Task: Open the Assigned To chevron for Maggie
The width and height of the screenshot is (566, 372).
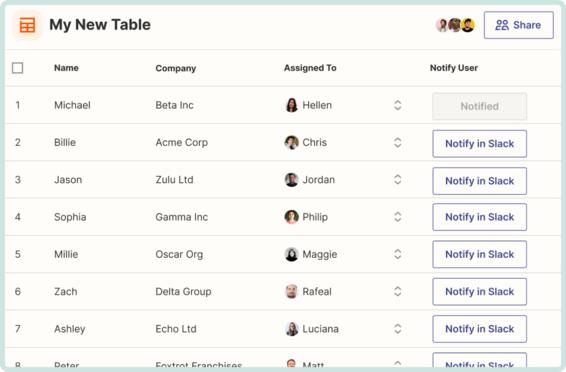Action: 397,254
